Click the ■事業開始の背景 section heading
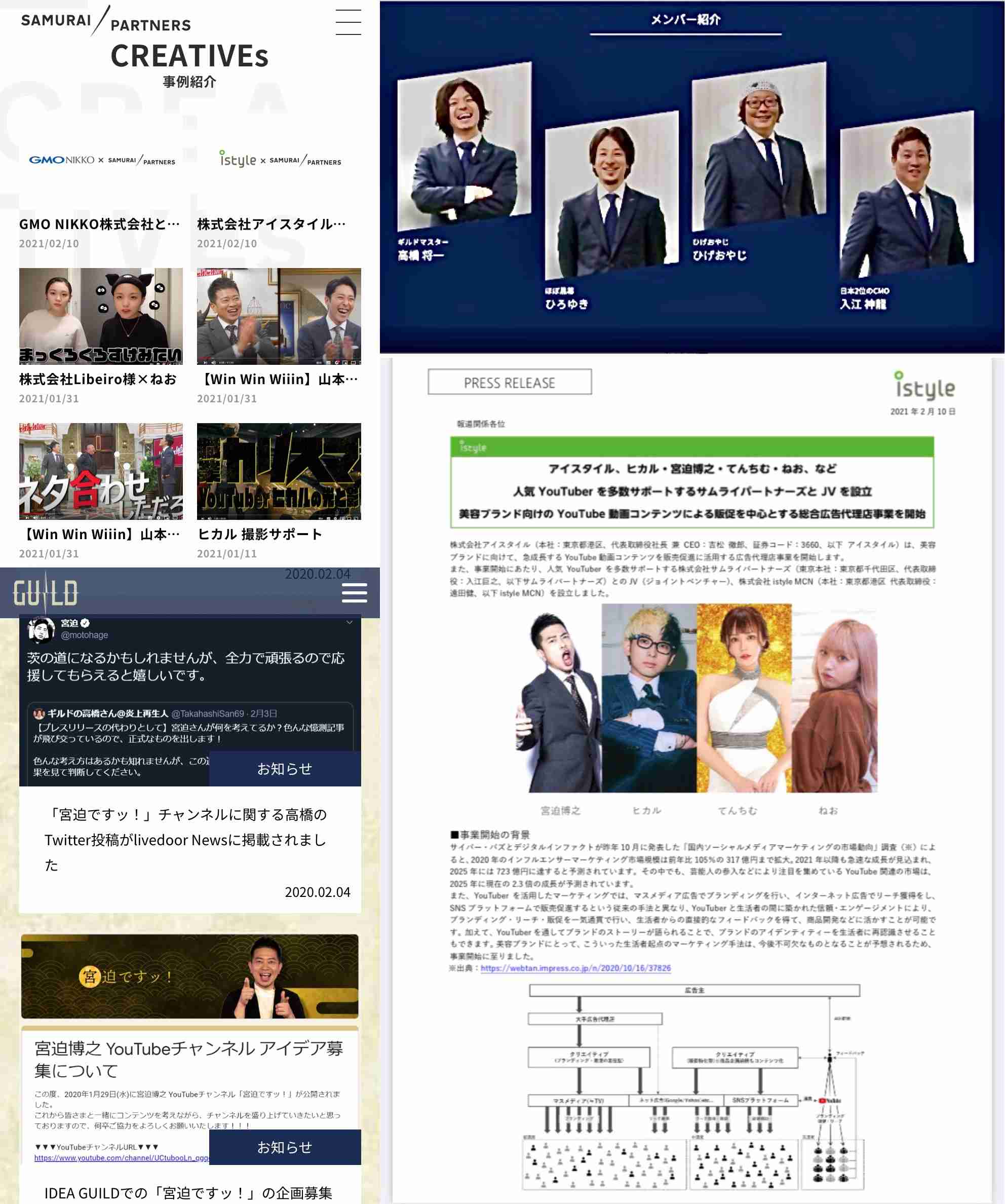 pos(490,835)
